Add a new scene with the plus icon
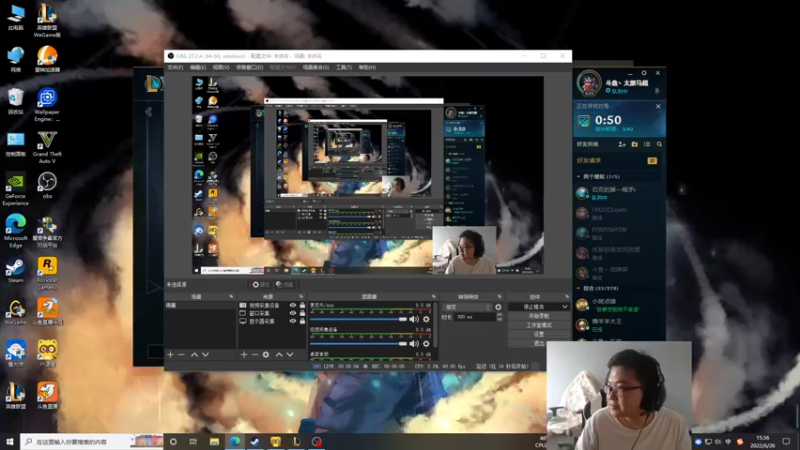This screenshot has height=450, width=800. (x=170, y=355)
